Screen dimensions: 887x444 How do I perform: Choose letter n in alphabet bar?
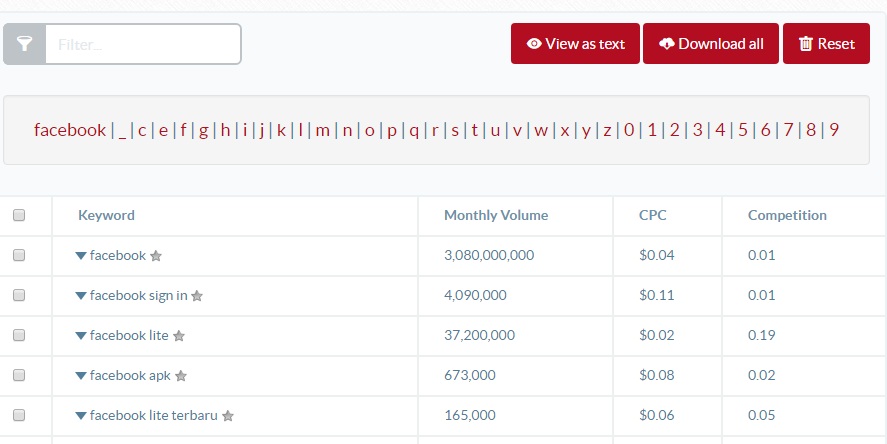pyautogui.click(x=347, y=130)
